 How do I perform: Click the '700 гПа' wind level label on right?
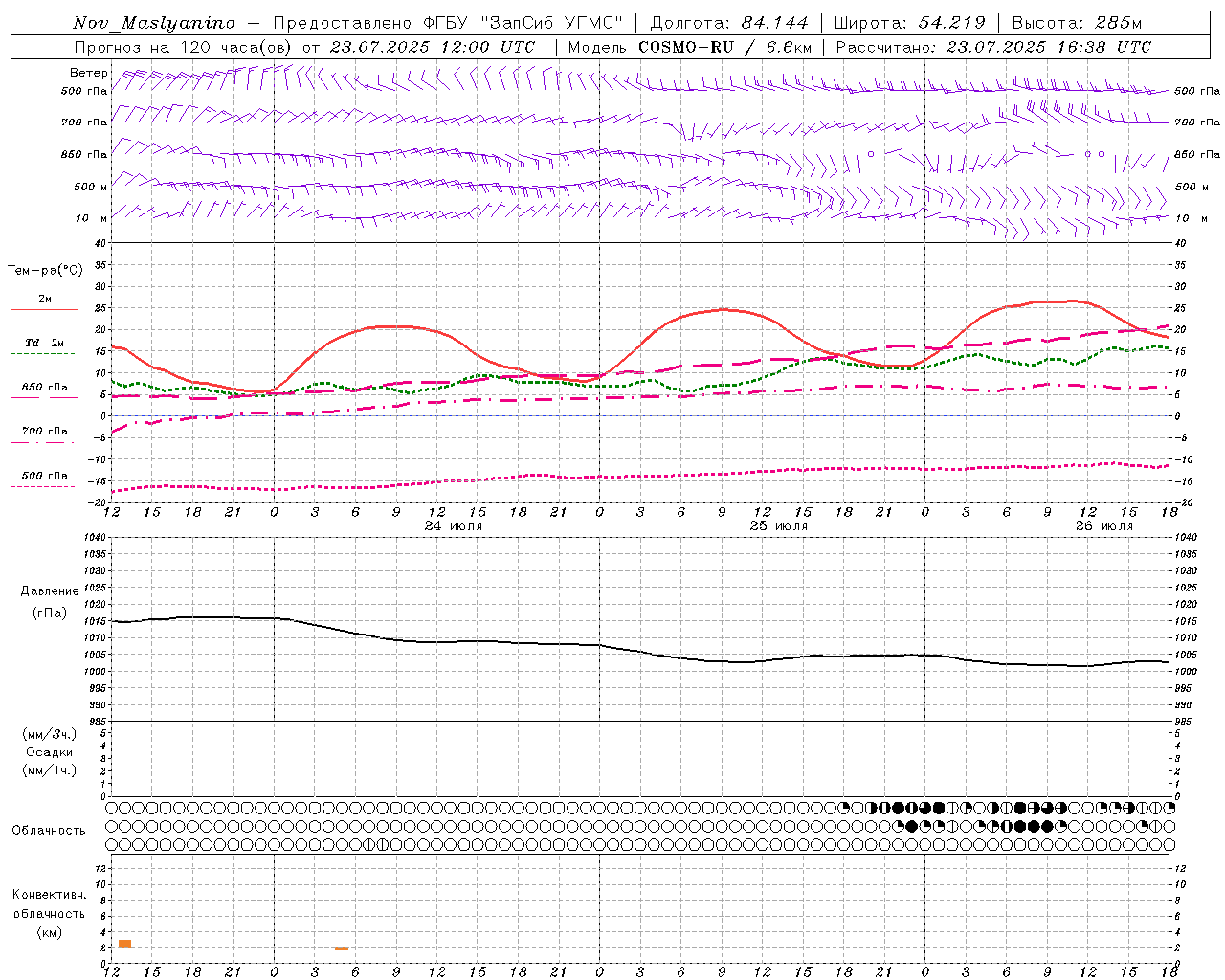pyautogui.click(x=1197, y=122)
